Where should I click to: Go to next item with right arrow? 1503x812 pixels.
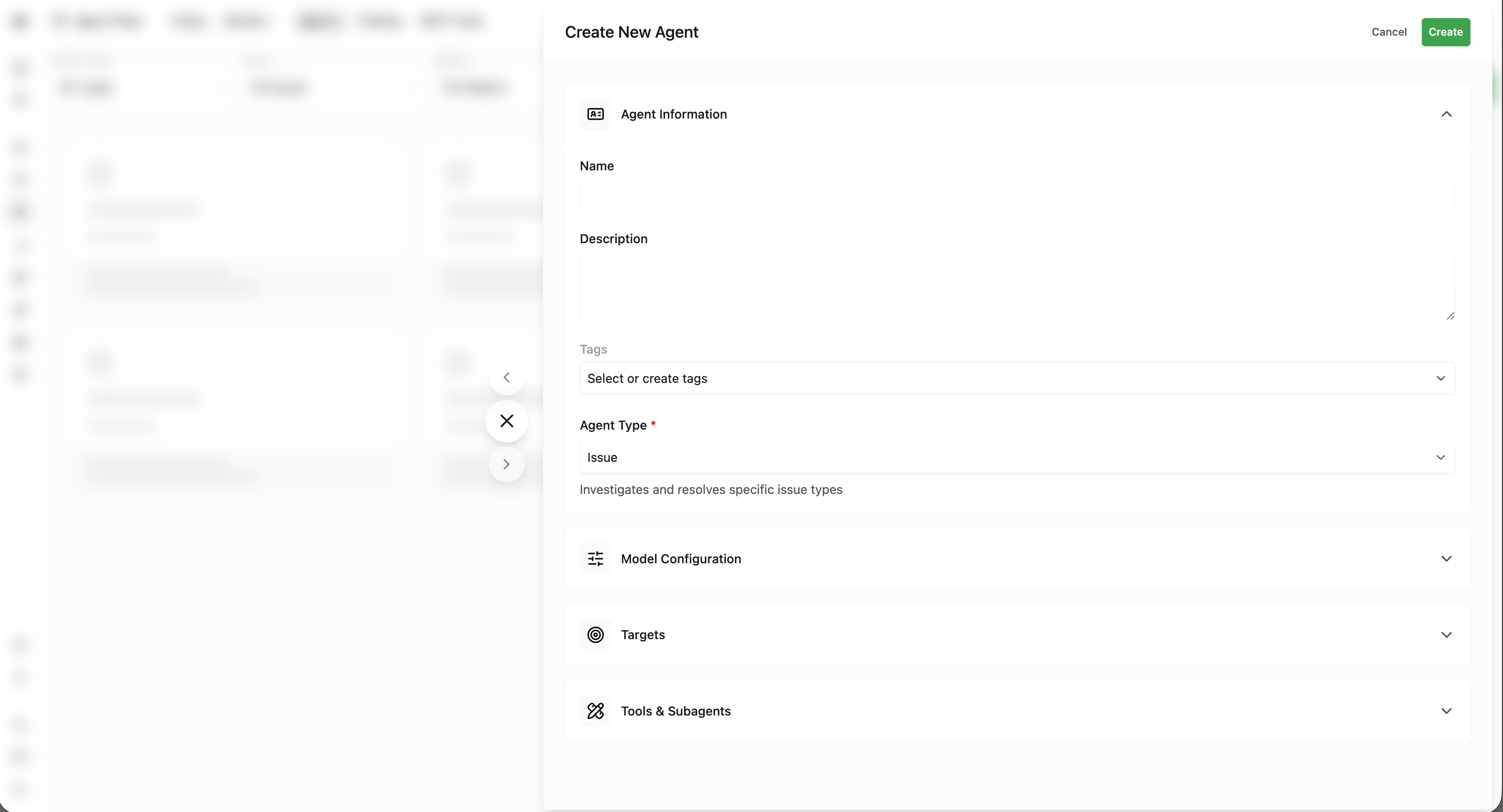click(507, 464)
